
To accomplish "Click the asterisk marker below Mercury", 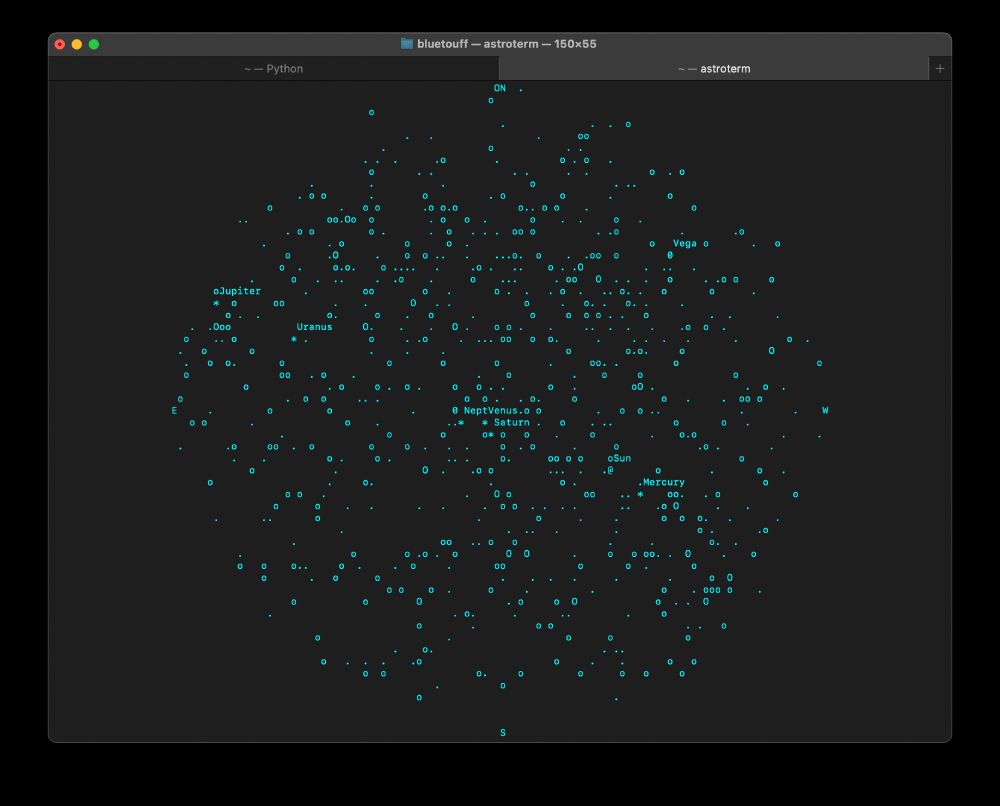I will click(640, 494).
